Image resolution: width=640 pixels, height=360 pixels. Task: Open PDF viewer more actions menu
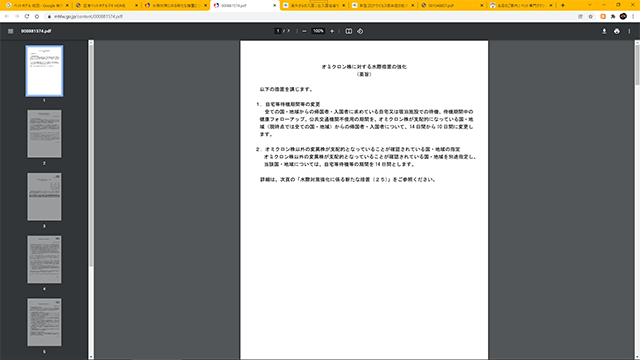629,31
